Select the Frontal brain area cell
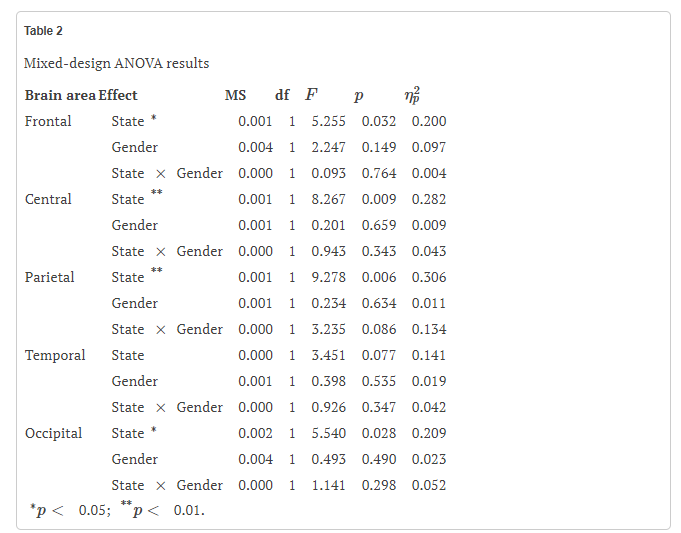Viewport: 681px width, 533px height. [x=48, y=121]
